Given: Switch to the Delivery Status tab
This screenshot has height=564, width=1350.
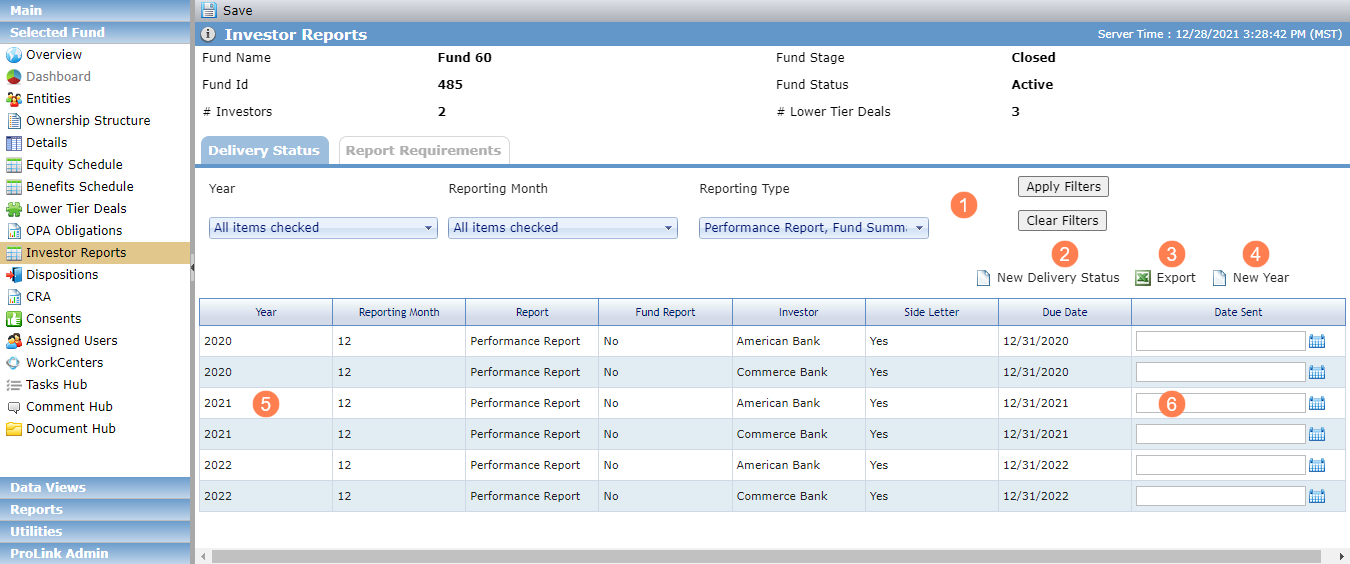Looking at the screenshot, I should (264, 151).
